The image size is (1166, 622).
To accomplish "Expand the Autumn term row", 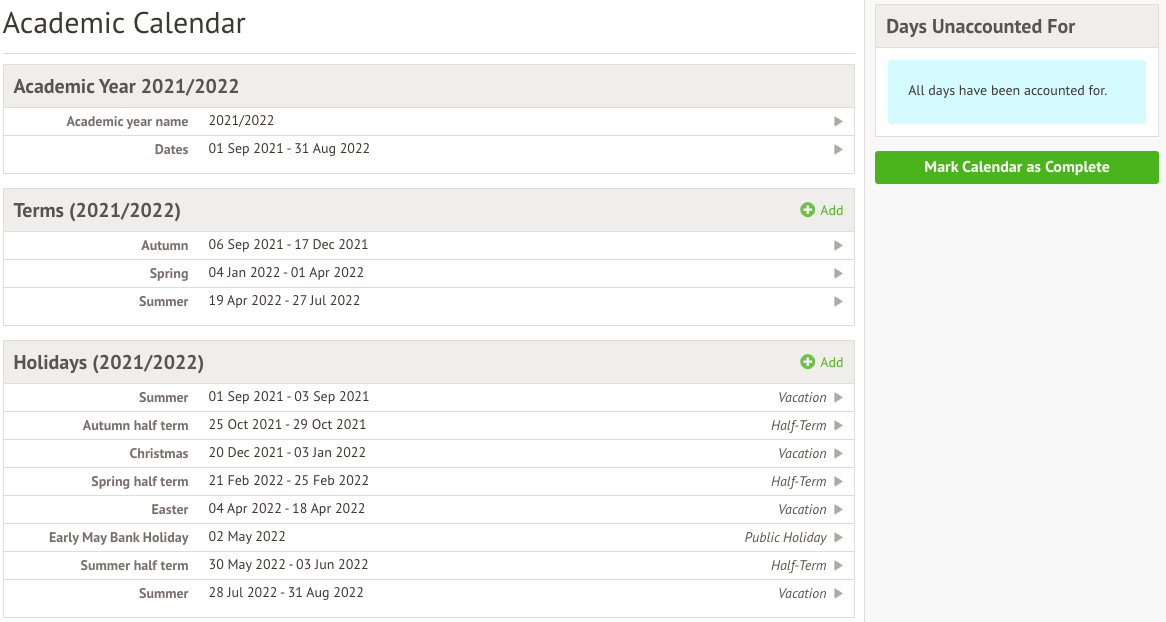I will pyautogui.click(x=838, y=245).
